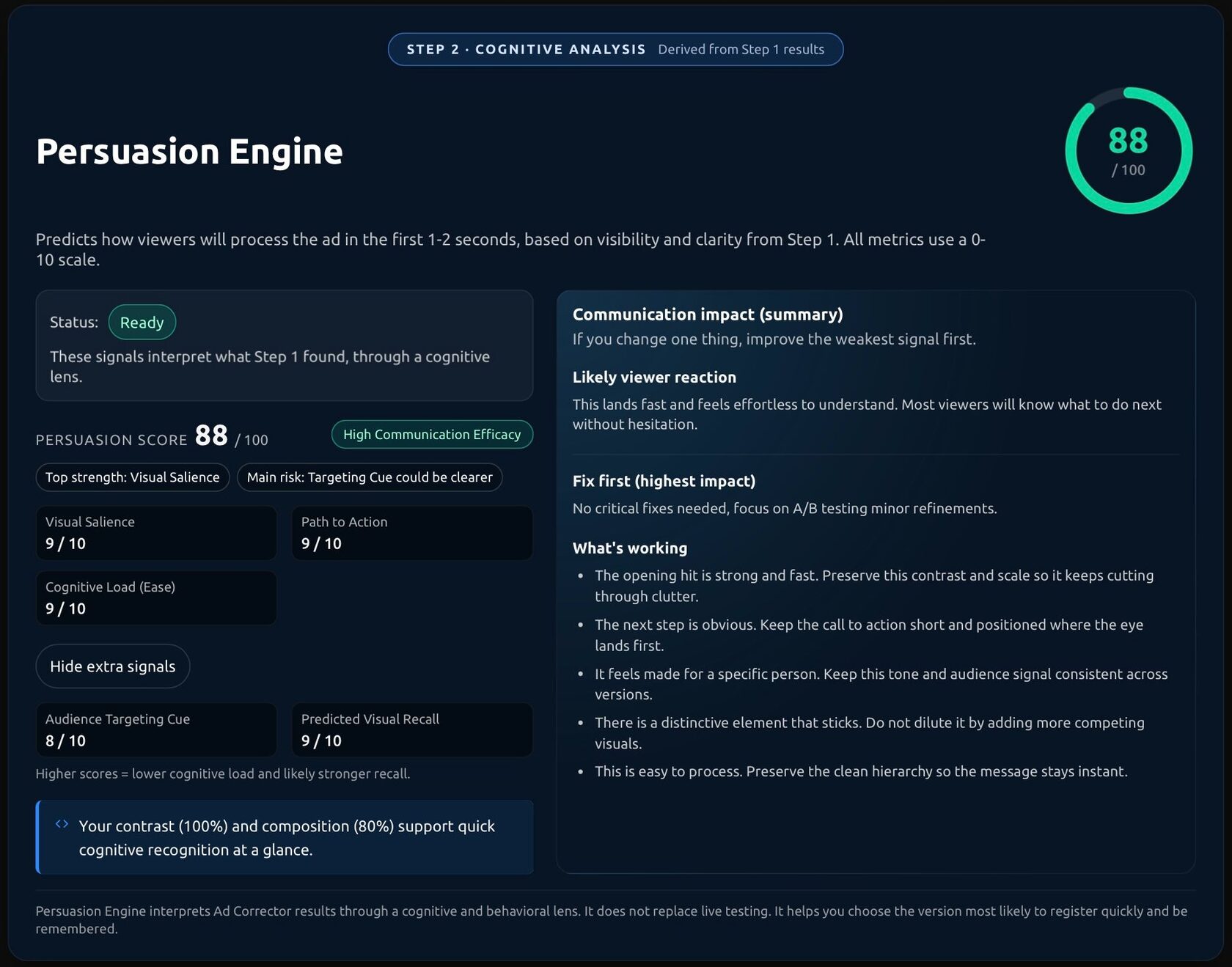Click the Predicted Visual Recall card

pos(412,730)
